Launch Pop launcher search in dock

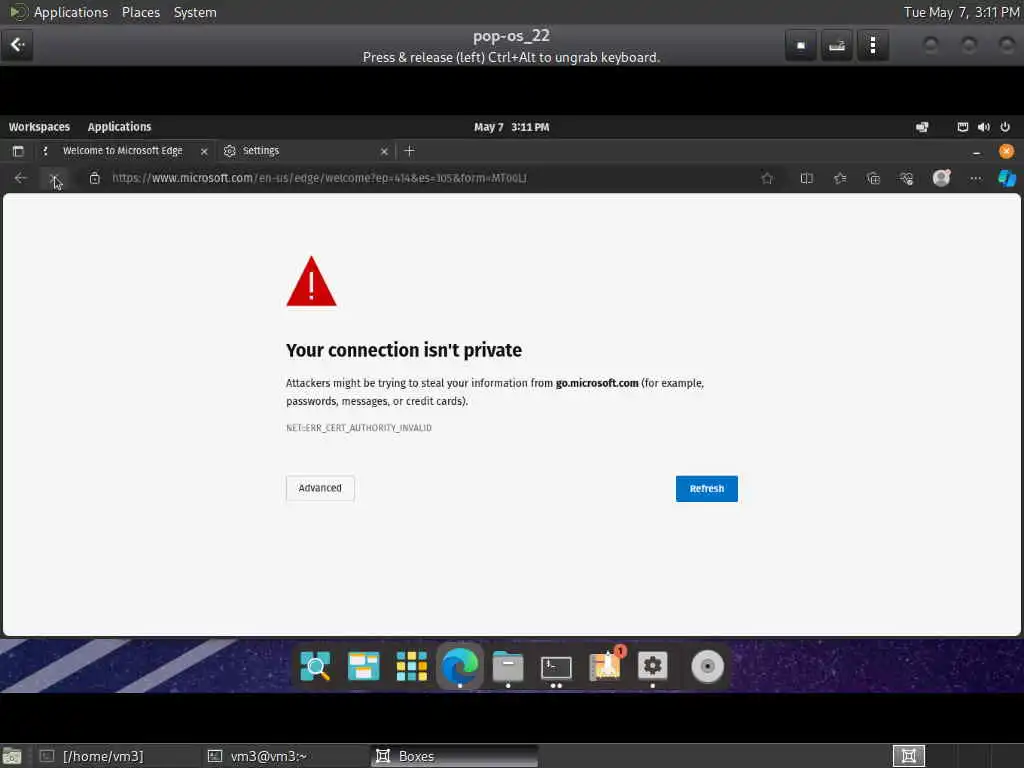pos(315,666)
